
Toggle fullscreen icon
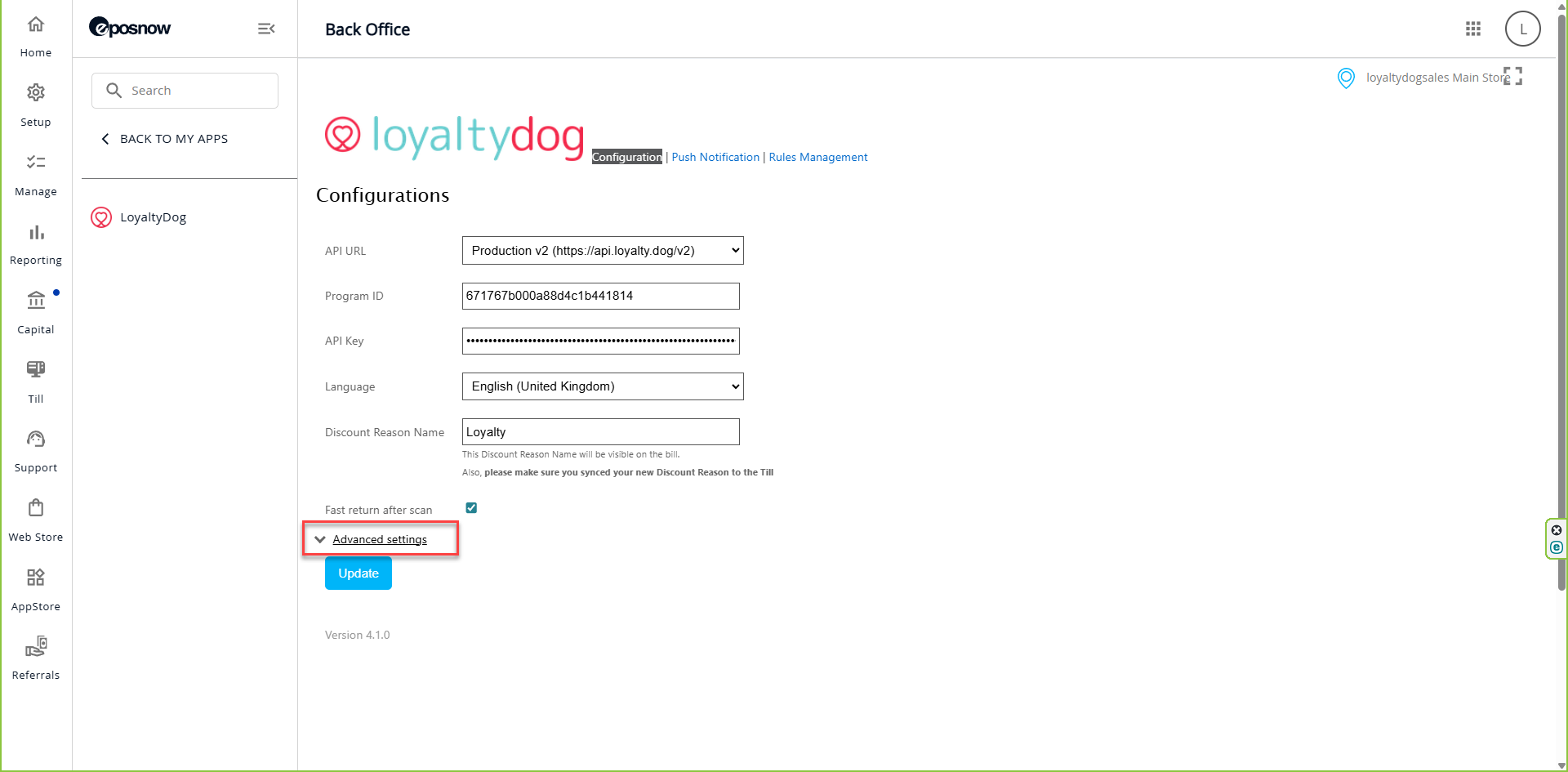pos(1513,76)
